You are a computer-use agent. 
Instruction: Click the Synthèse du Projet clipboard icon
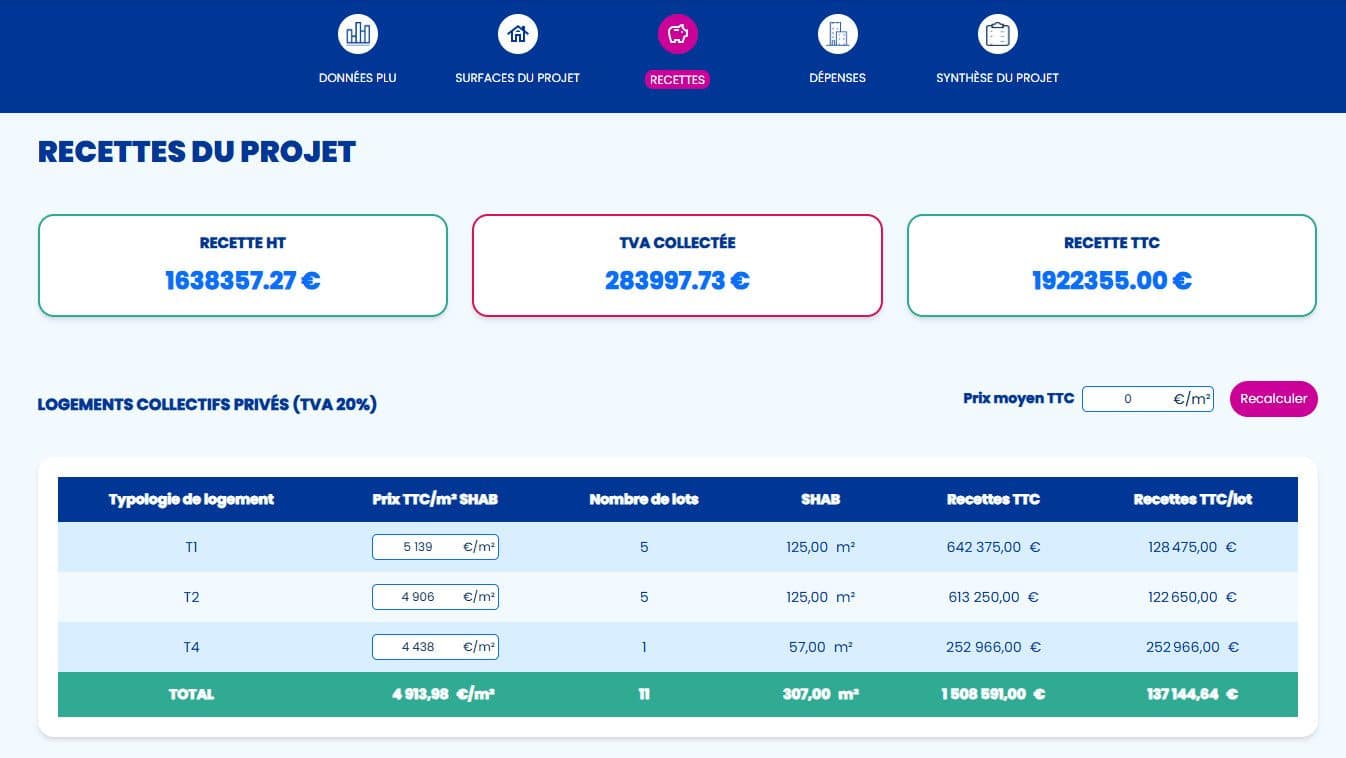pyautogui.click(x=998, y=35)
